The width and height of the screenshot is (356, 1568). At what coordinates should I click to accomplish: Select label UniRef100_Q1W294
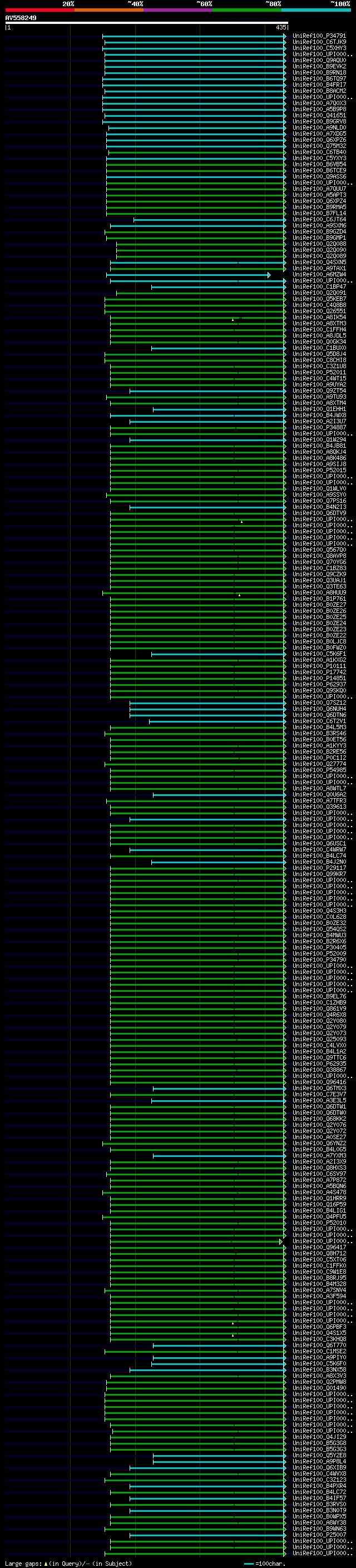[319, 439]
